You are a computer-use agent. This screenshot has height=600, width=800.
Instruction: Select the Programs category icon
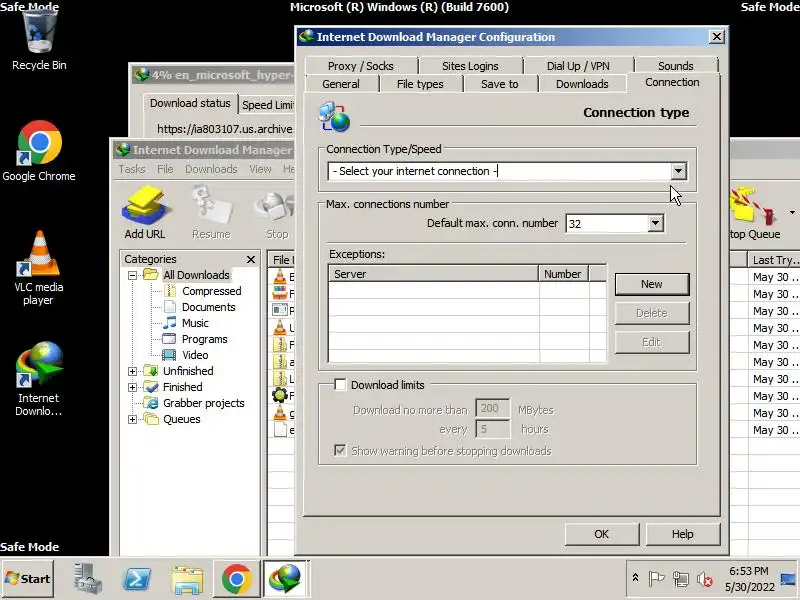pos(169,339)
